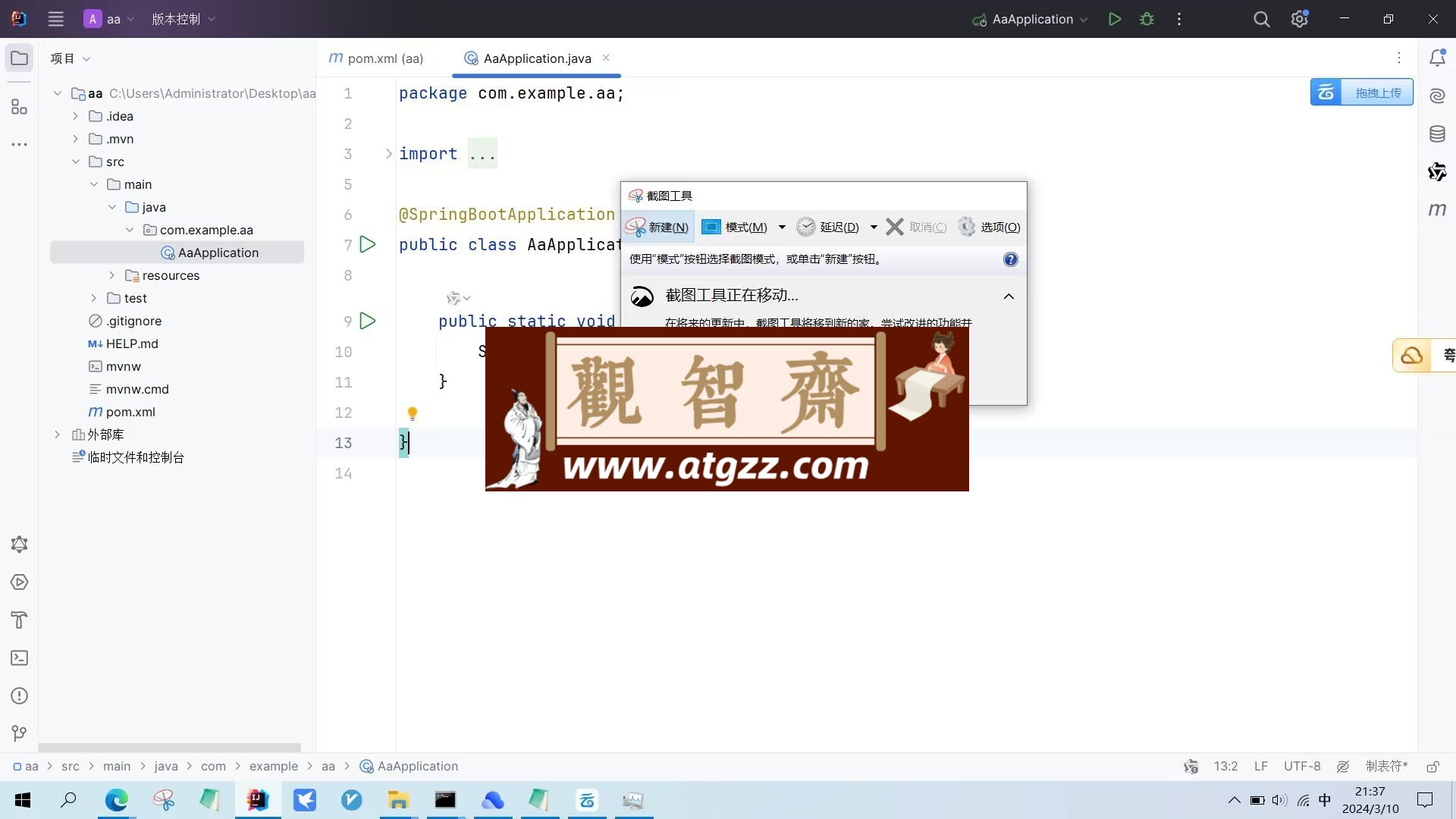Open Search Everywhere magnifier icon
Viewport: 1456px width, 819px height.
pyautogui.click(x=1261, y=19)
